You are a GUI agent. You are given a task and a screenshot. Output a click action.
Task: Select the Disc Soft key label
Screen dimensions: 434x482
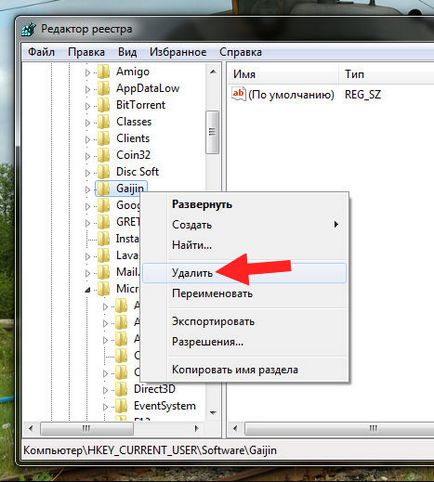[137, 172]
